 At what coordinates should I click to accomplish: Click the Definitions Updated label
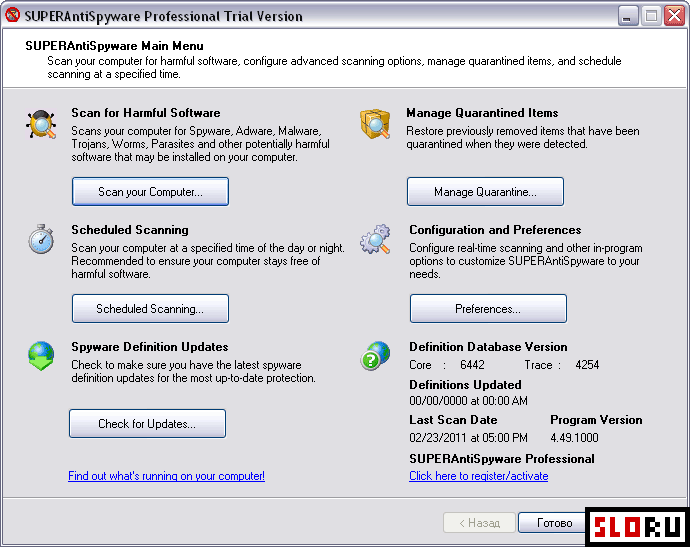[x=465, y=385]
